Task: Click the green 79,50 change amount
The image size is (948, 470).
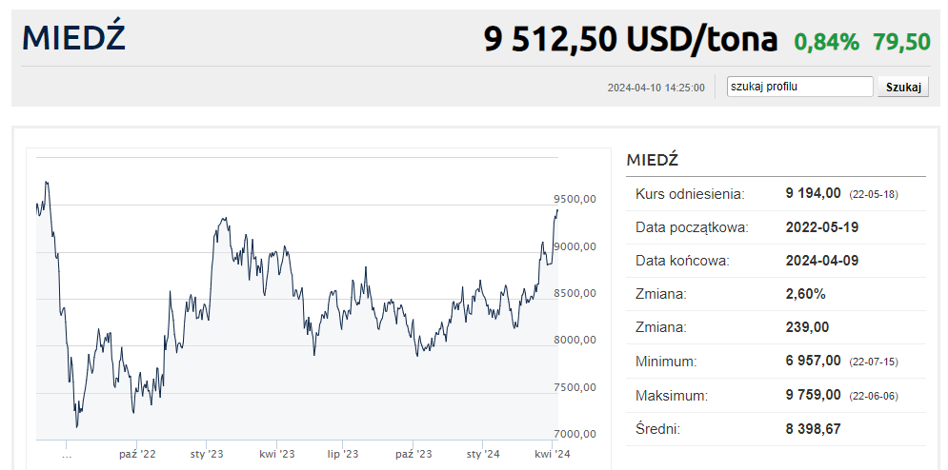Action: [x=901, y=41]
